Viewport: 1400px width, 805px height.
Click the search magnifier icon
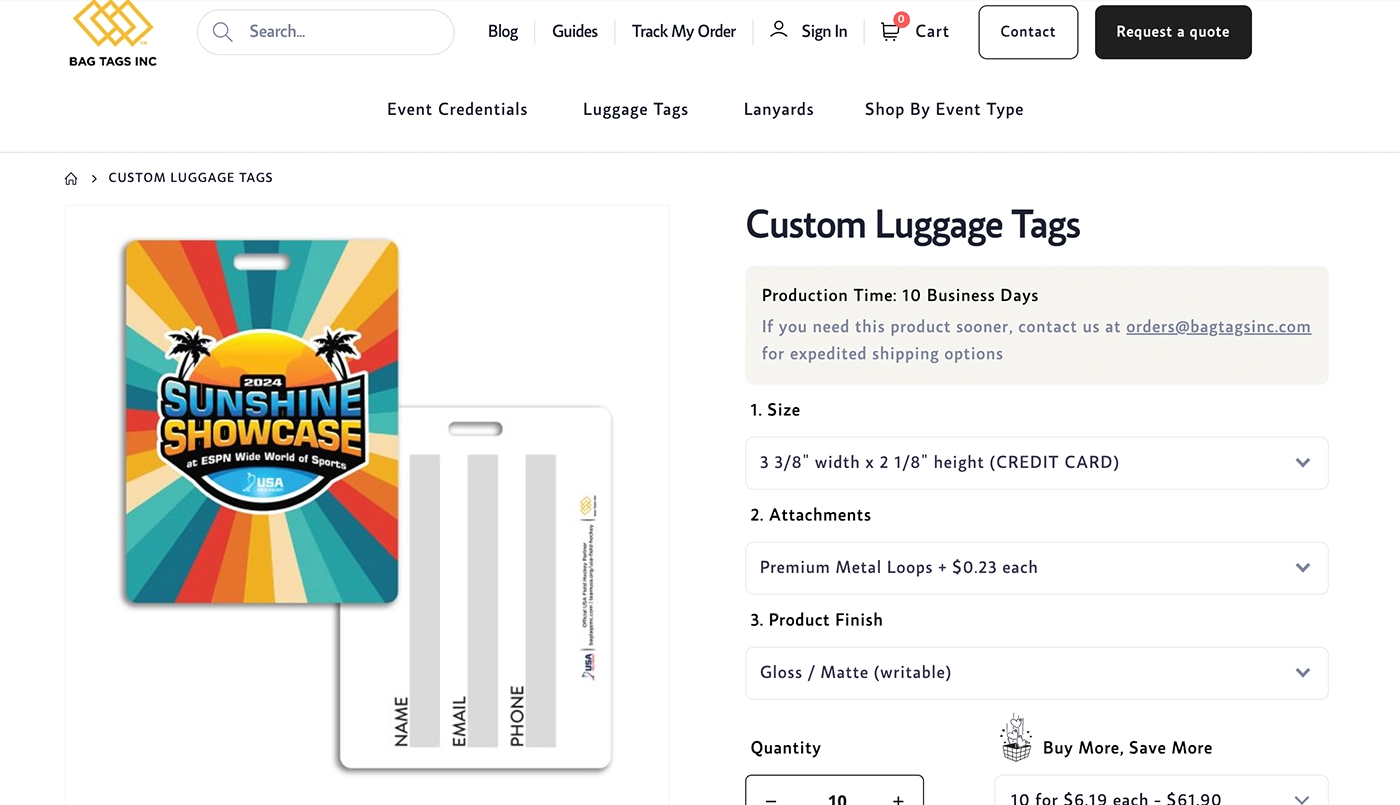coord(222,32)
